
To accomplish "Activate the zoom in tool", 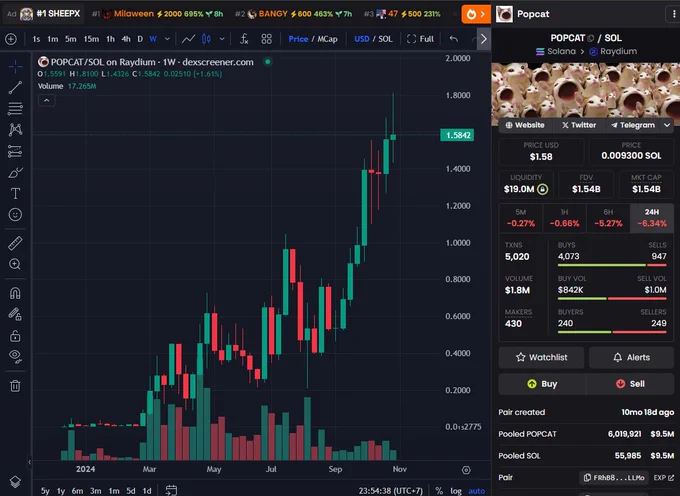I will coord(15,264).
